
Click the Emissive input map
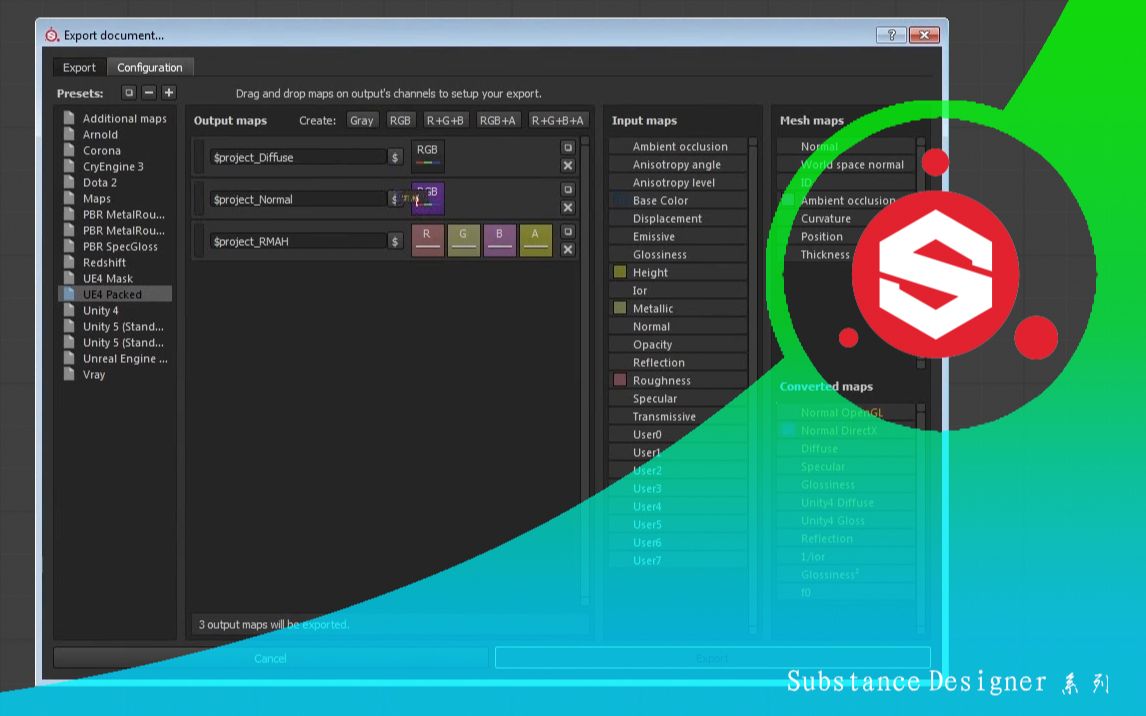click(x=678, y=237)
